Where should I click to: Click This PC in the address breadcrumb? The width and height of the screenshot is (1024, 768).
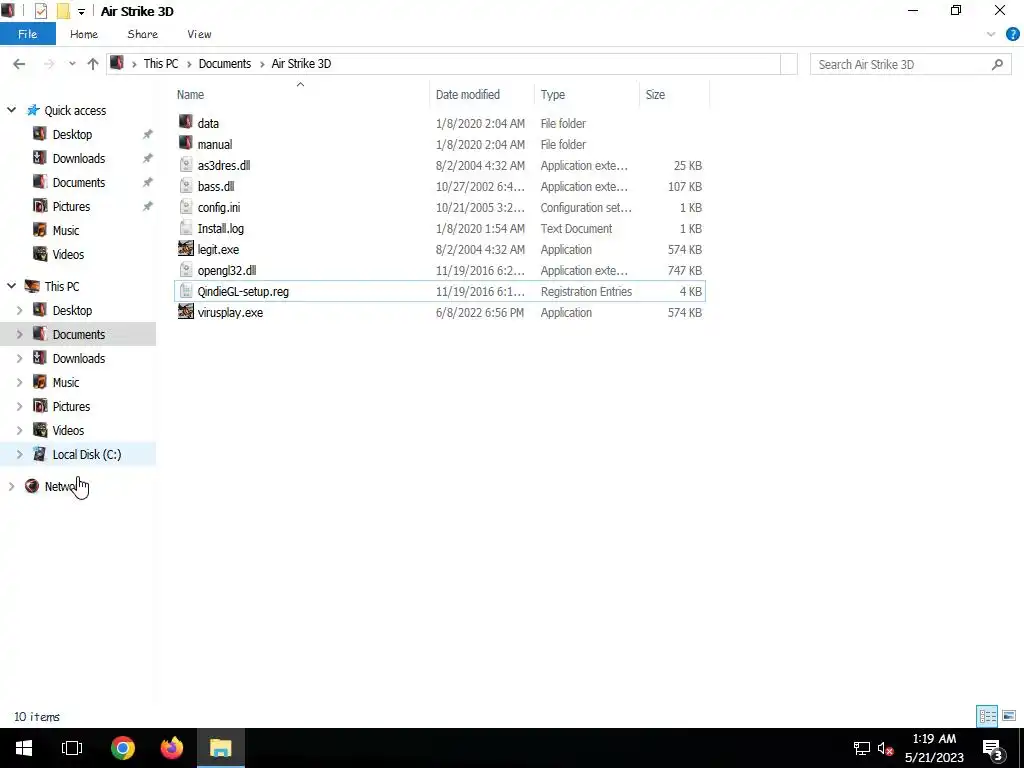161,64
